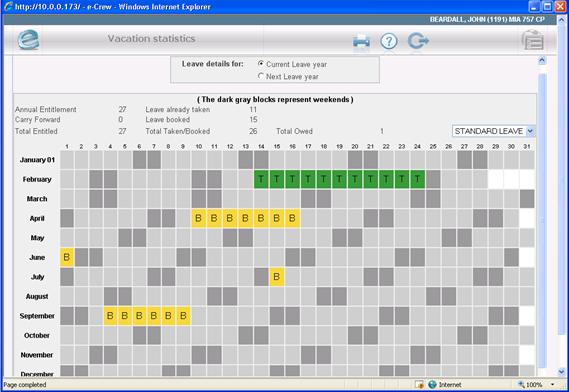Click the Annual Entitlement label
This screenshot has height=392, width=569.
click(46, 109)
